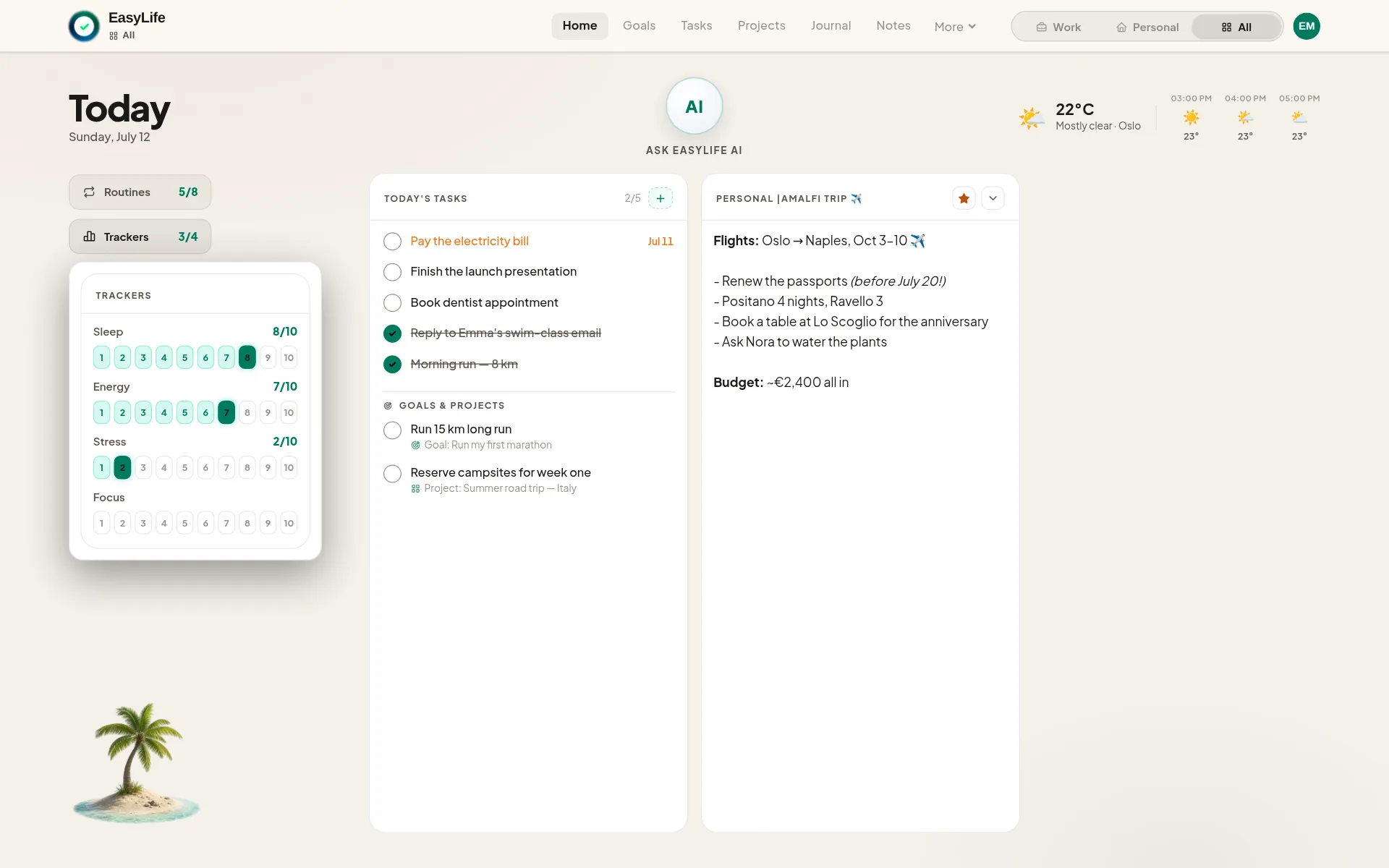Open the More dropdown menu
Image resolution: width=1389 pixels, height=868 pixels.
coord(955,27)
